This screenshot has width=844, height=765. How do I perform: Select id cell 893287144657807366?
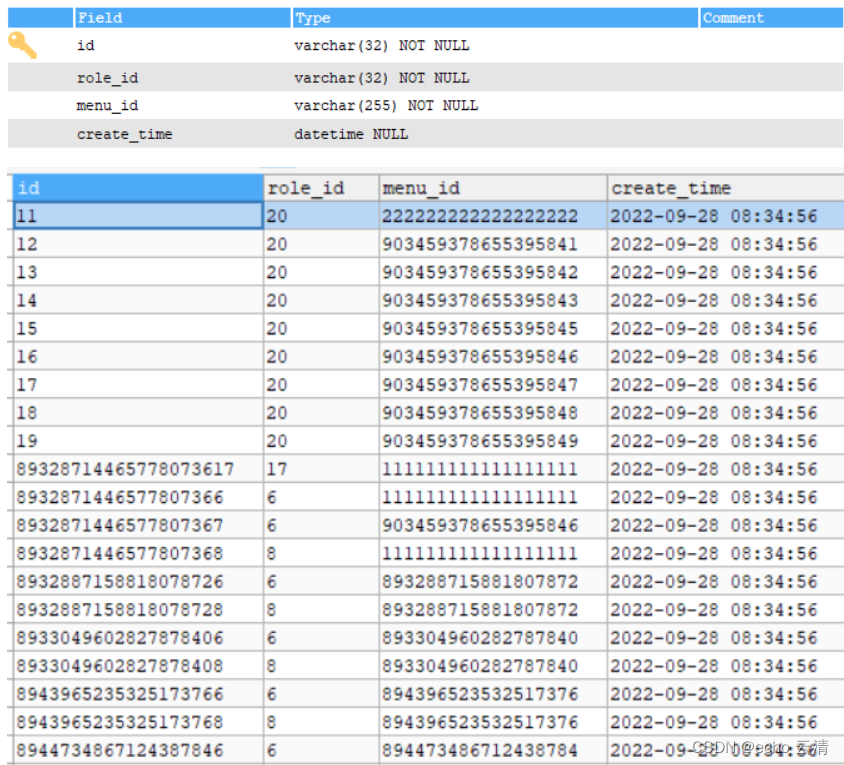[138, 497]
